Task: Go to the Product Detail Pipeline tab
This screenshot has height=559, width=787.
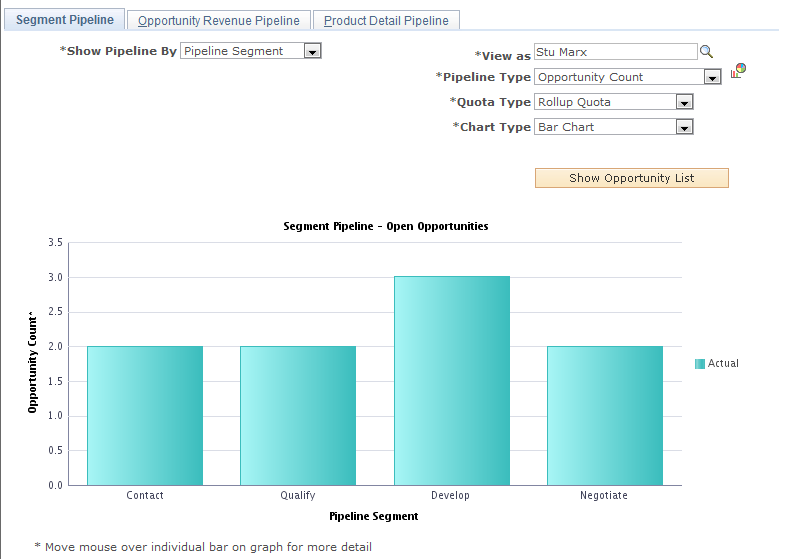Action: [x=386, y=21]
